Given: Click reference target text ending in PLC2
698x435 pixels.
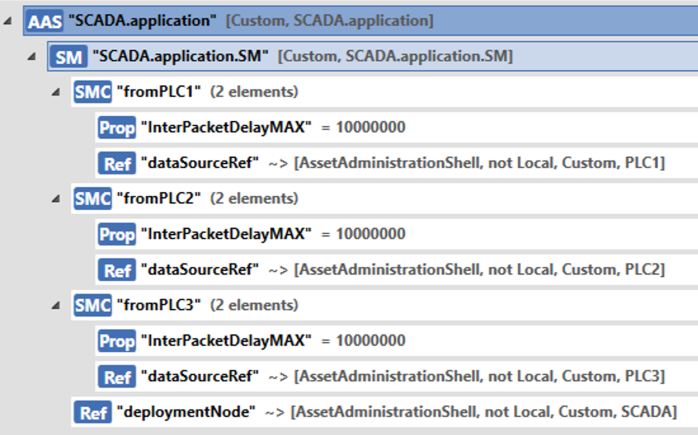Looking at the screenshot, I should 479,269.
